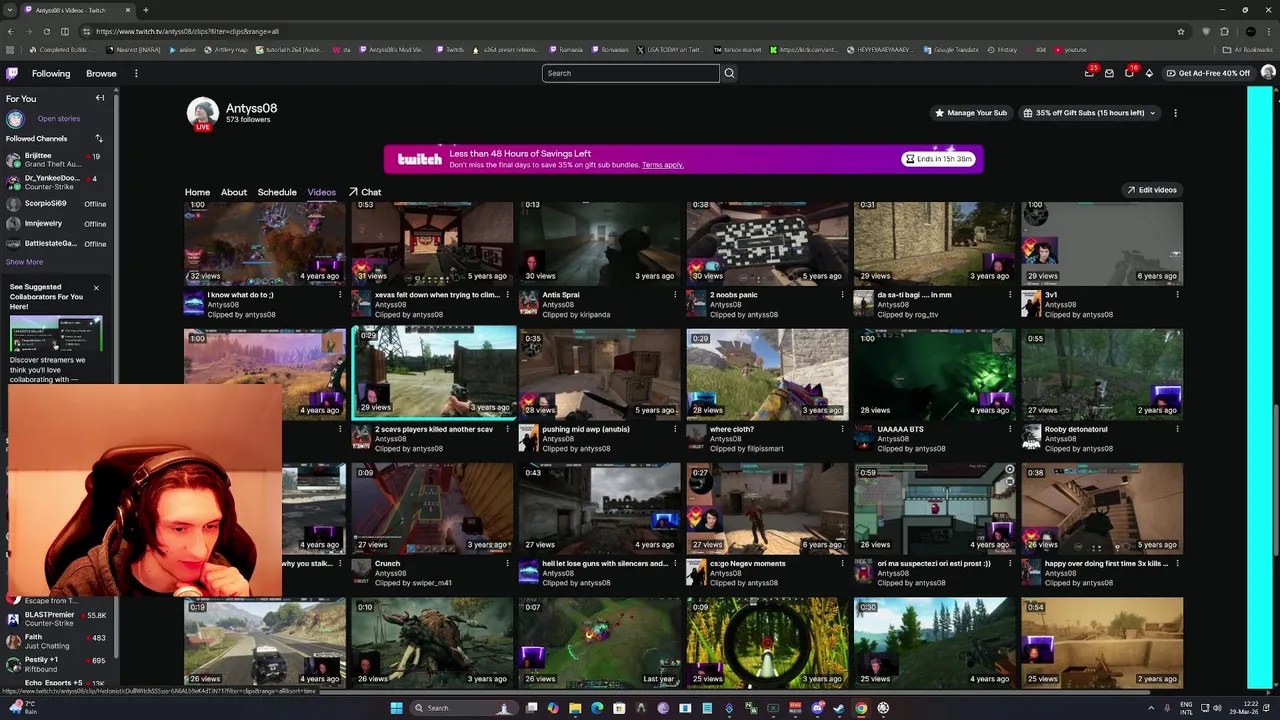Play the 'Crunch' clip thumbnail

432,507
